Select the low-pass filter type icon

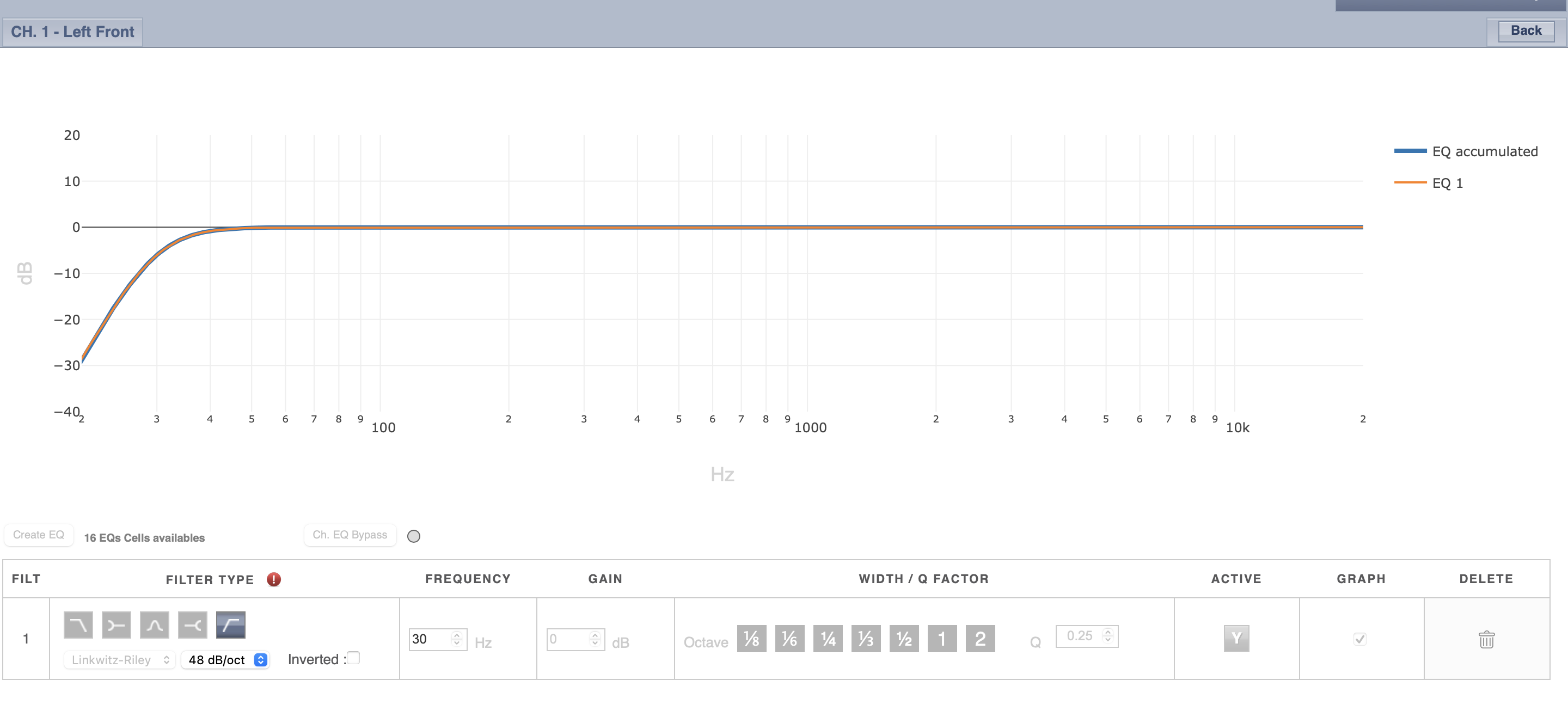pos(78,624)
